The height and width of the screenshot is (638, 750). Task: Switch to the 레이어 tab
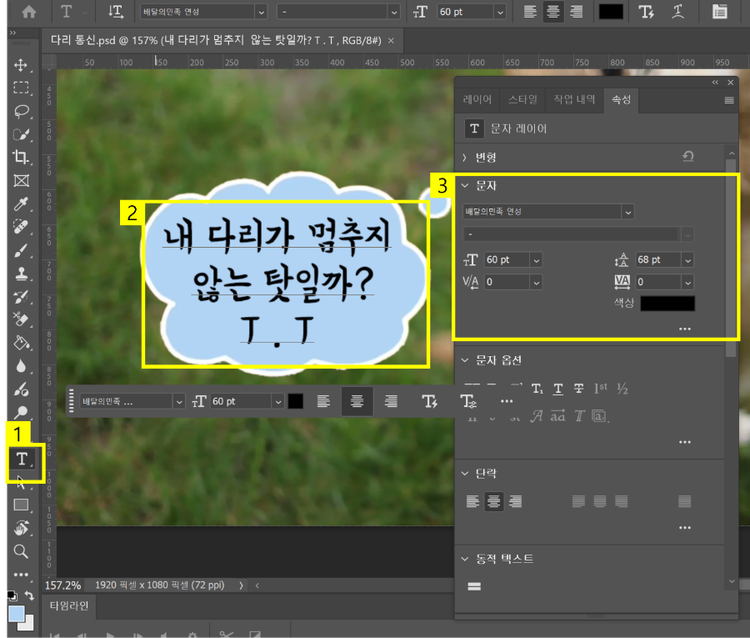pos(477,99)
